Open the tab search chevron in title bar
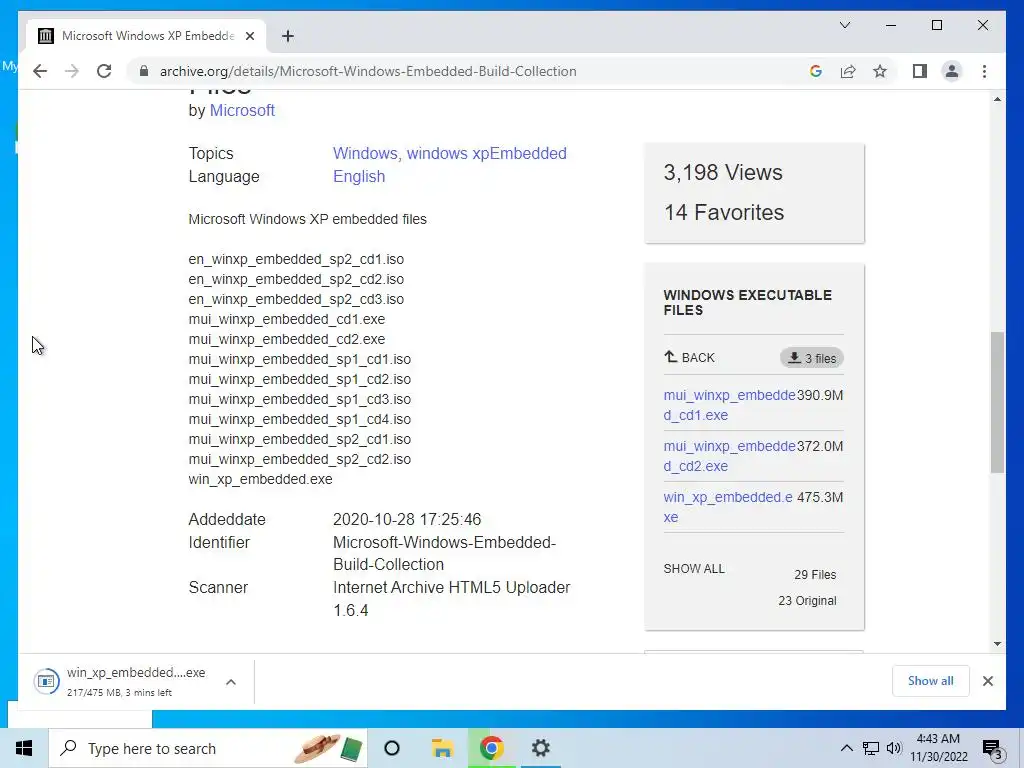The height and width of the screenshot is (768, 1024). pos(844,25)
